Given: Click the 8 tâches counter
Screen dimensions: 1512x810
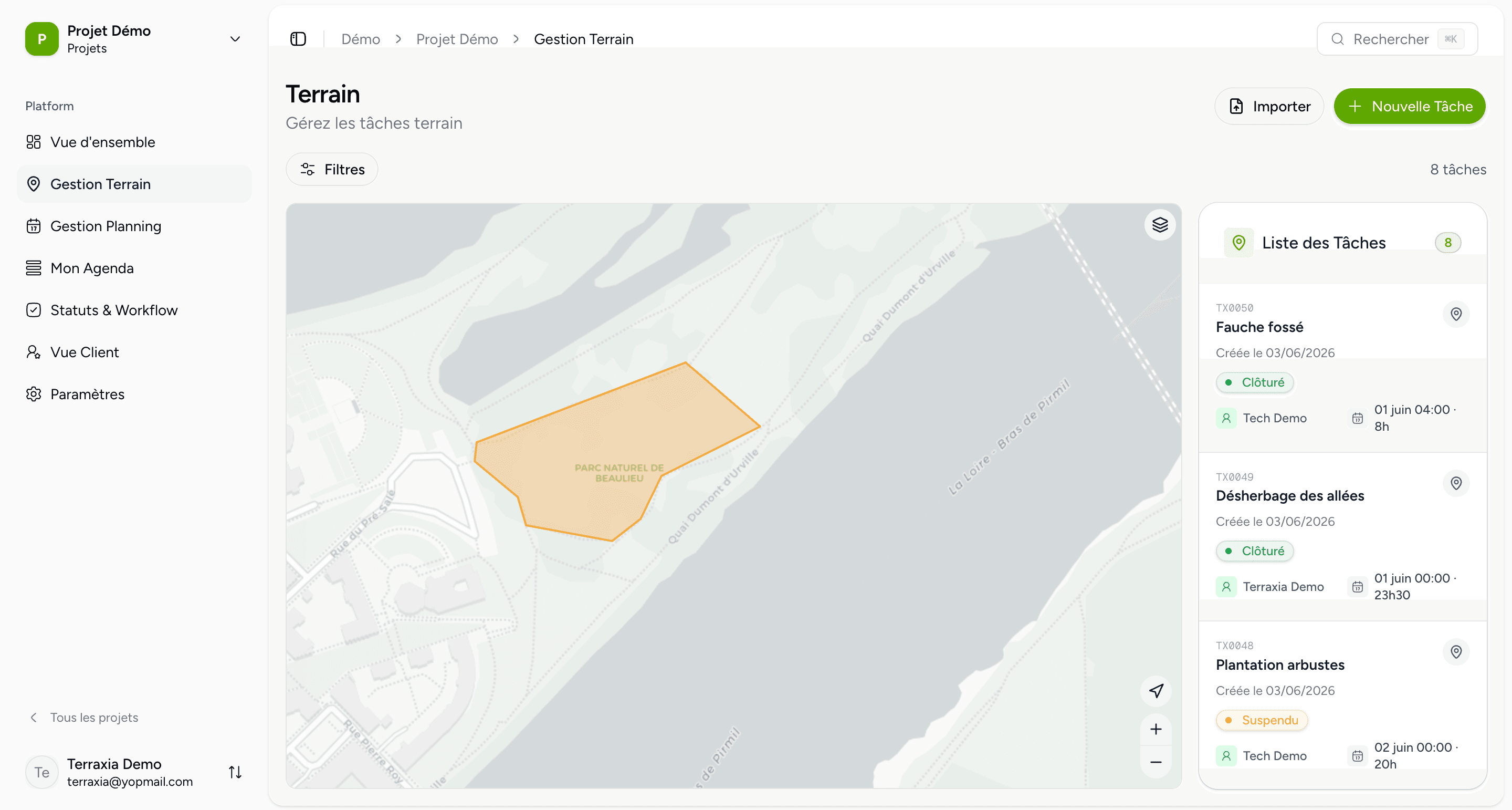Looking at the screenshot, I should point(1458,169).
